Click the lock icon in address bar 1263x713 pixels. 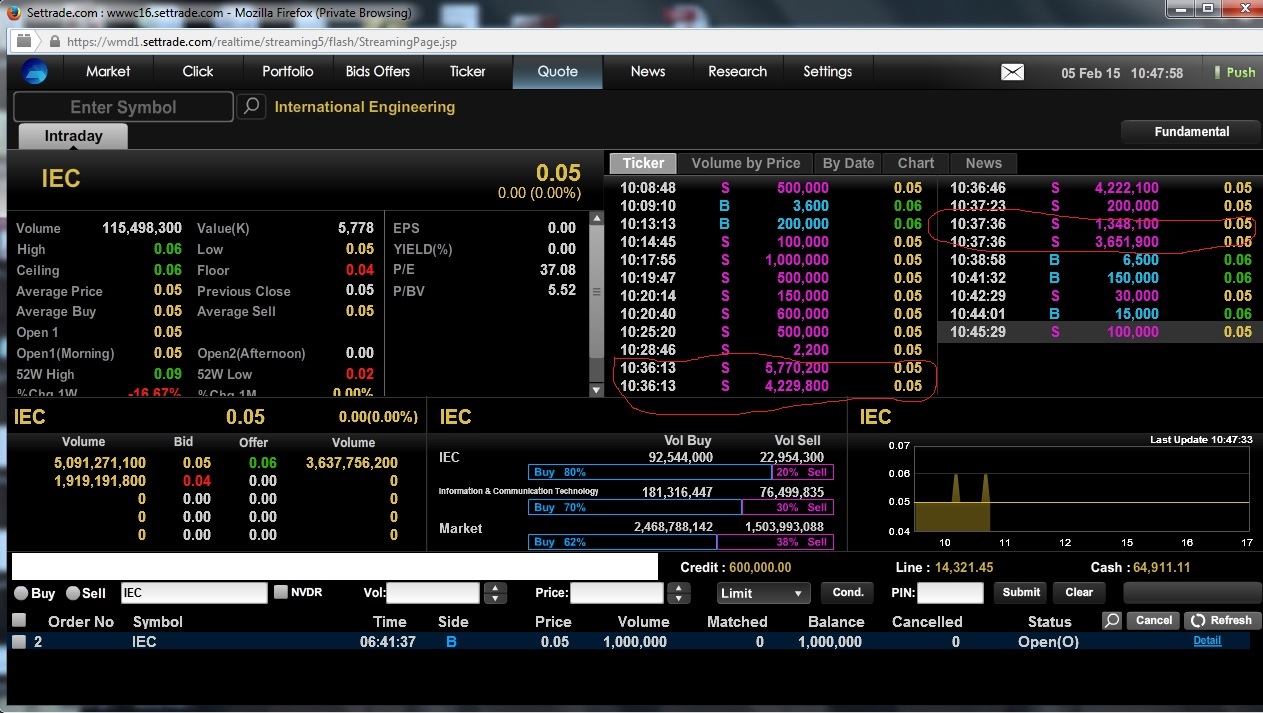coord(53,42)
